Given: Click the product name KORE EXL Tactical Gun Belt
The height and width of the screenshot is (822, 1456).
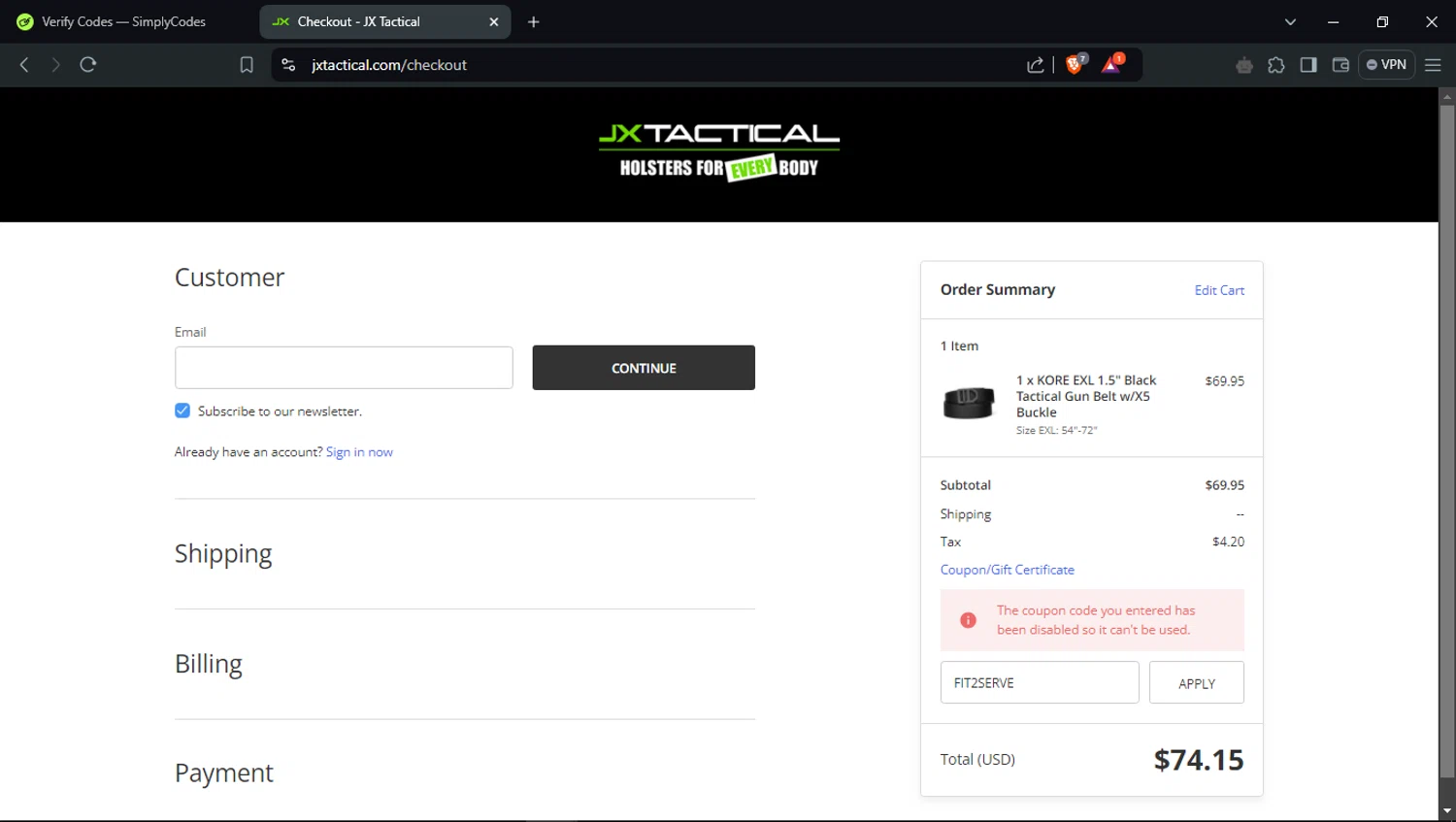Looking at the screenshot, I should coord(1086,396).
